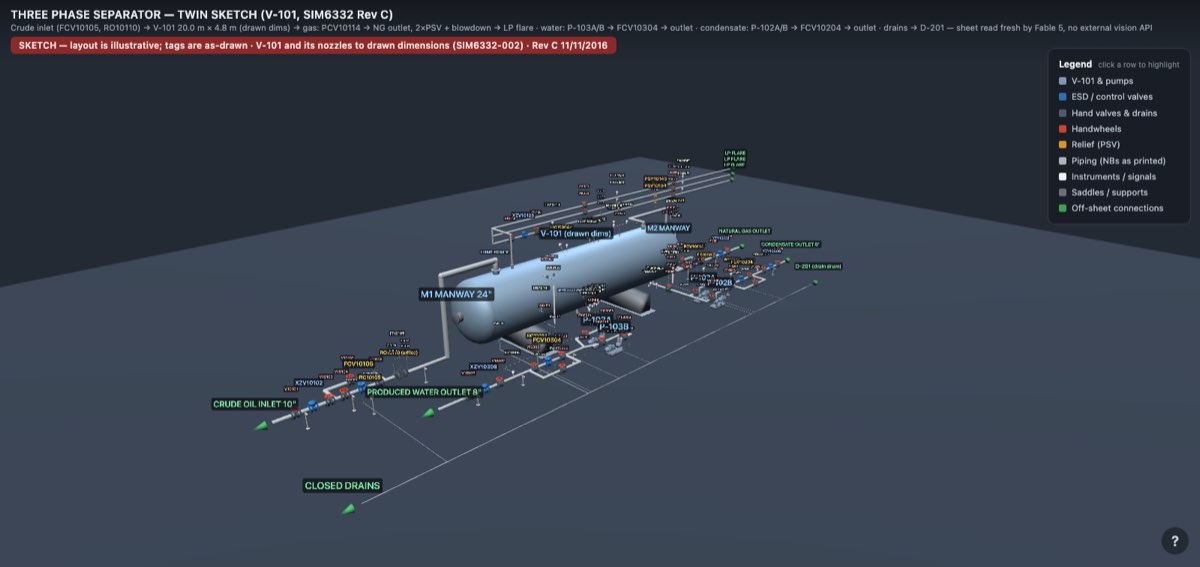This screenshot has width=1200, height=567.
Task: Click the green CRUDE OIL INLET arrow cone
Action: coord(262,426)
